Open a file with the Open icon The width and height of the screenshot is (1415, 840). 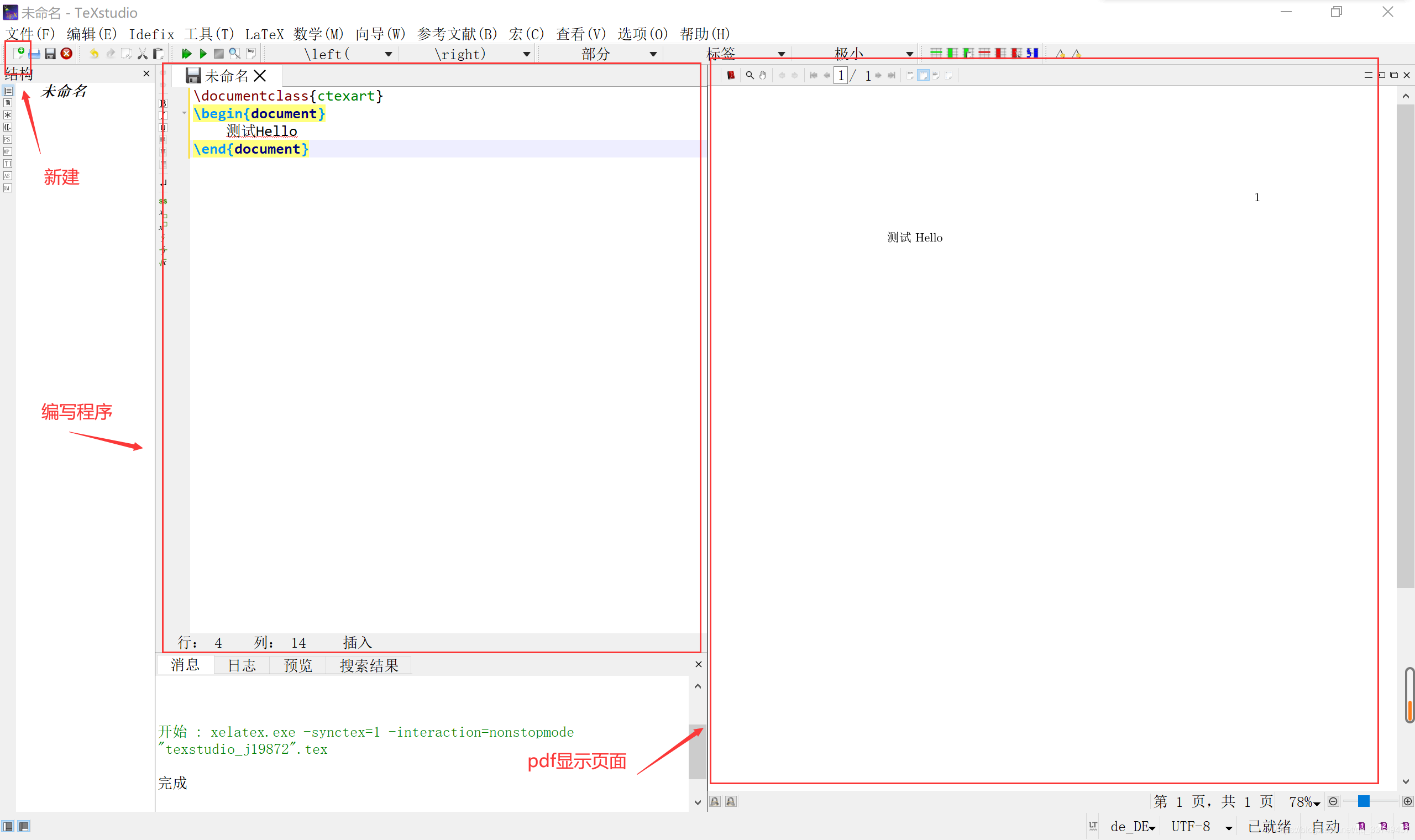coord(34,54)
